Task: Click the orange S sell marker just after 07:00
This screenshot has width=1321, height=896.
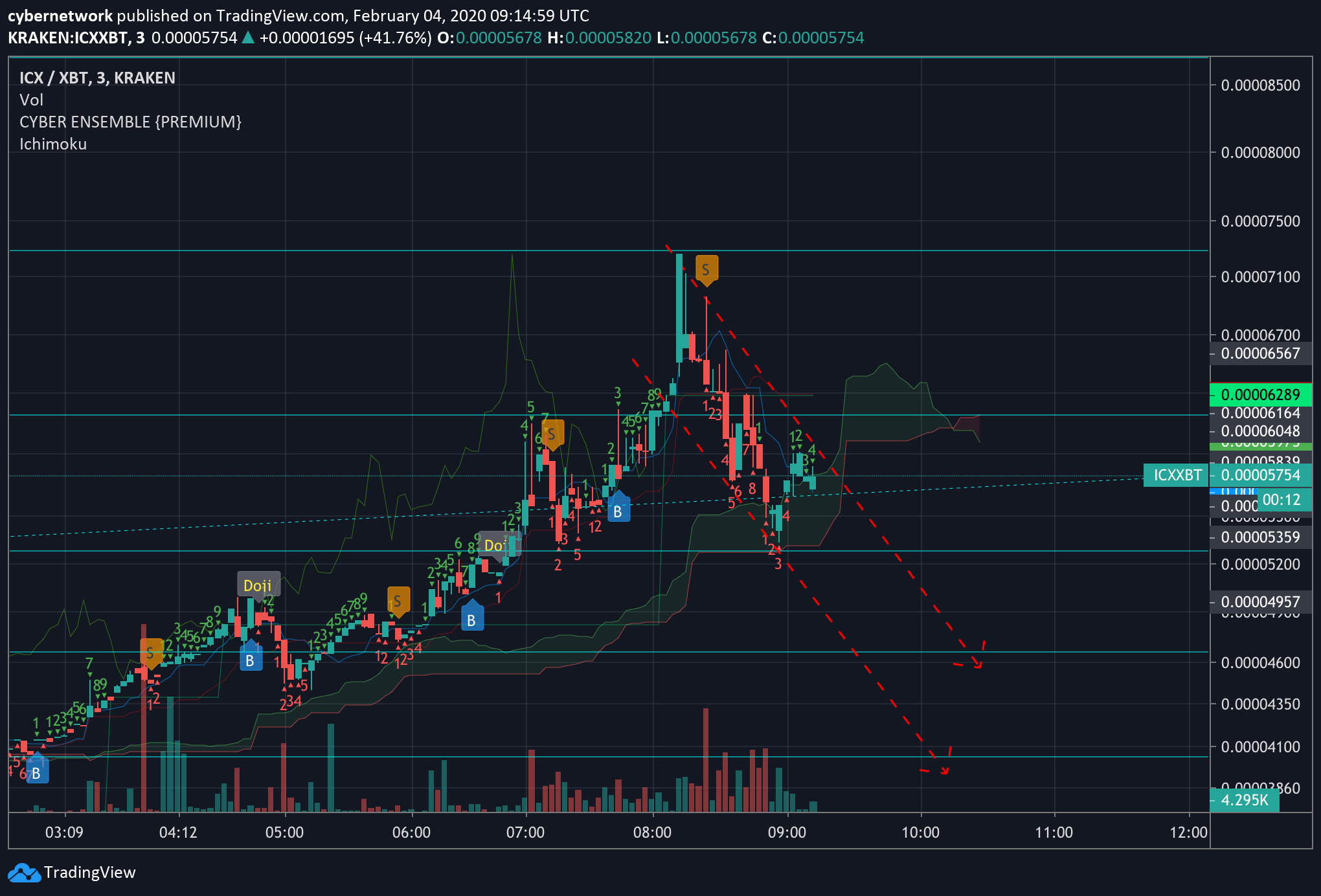Action: click(x=552, y=434)
